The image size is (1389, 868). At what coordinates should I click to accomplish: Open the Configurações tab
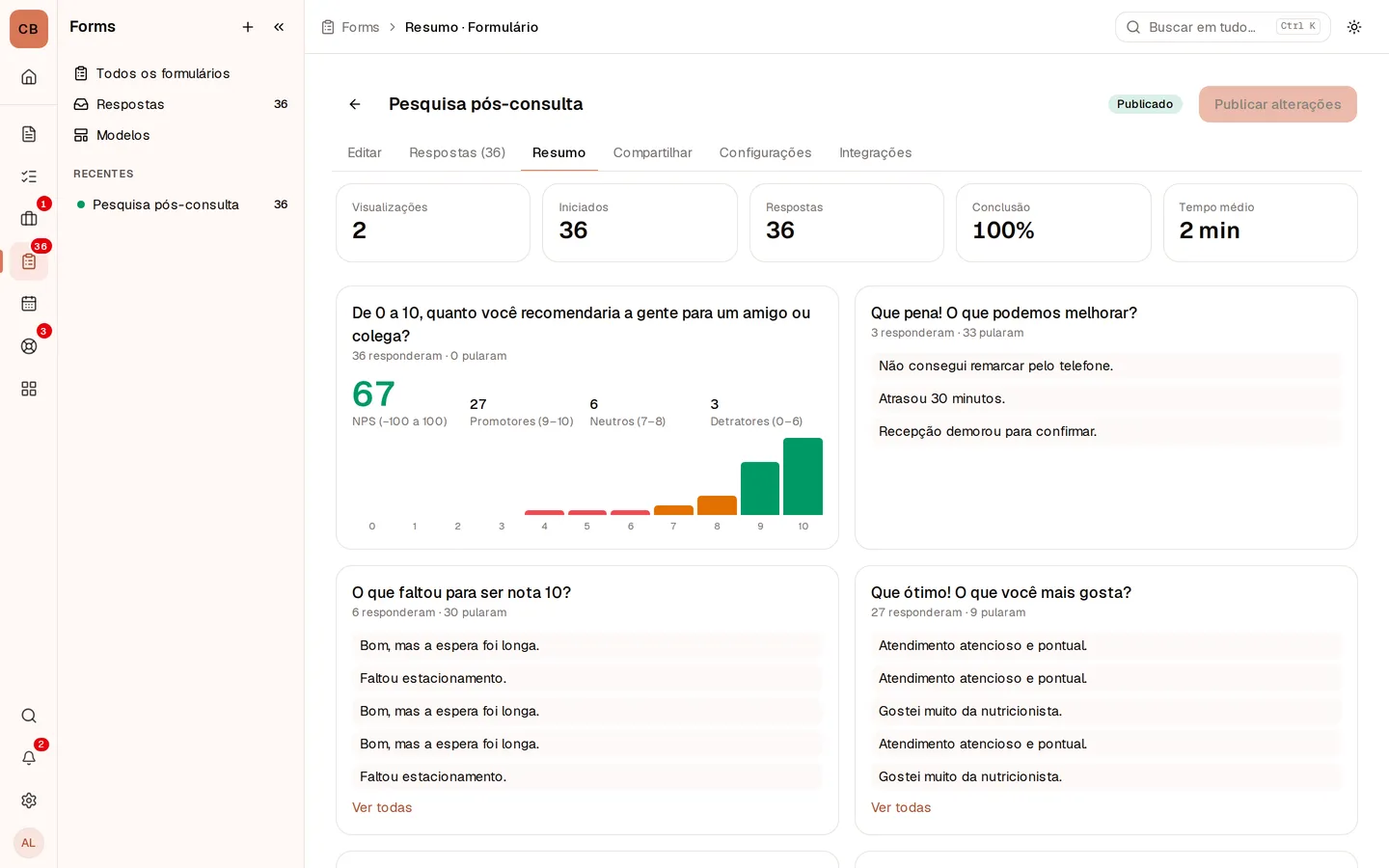click(x=766, y=152)
